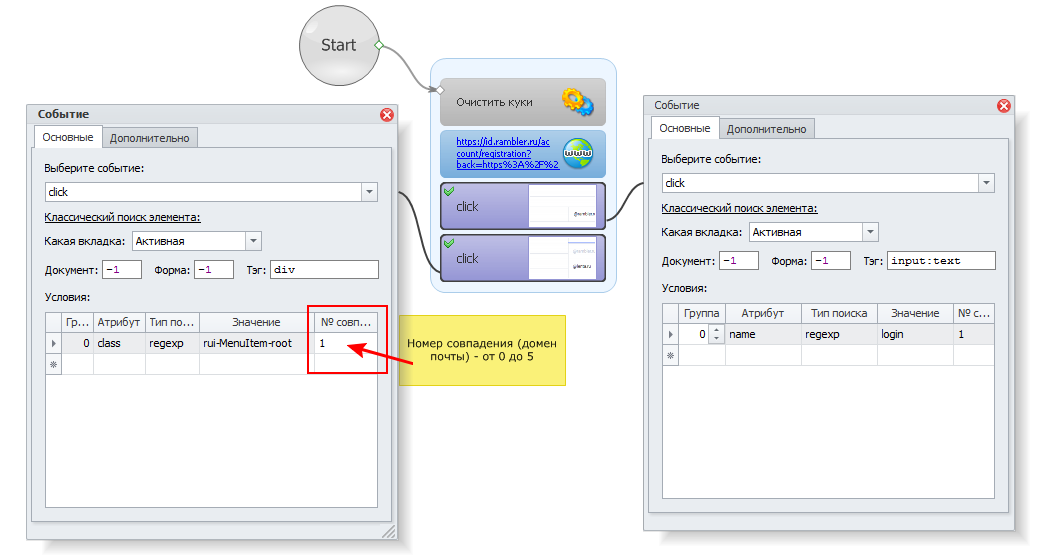The image size is (1037, 558).
Task: Close the right Событие dialog
Action: [1004, 105]
